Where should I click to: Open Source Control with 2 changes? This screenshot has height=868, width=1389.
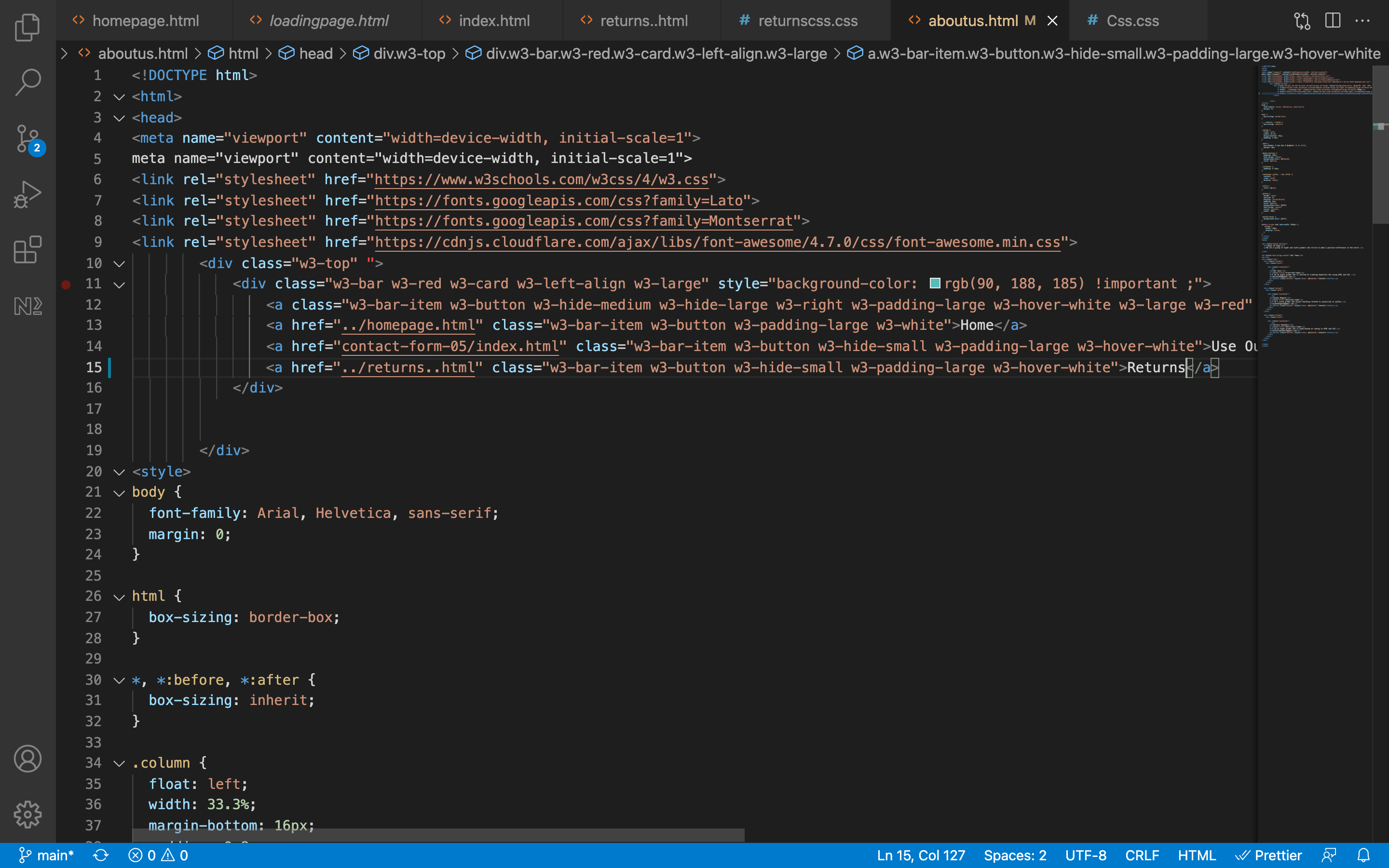27,139
